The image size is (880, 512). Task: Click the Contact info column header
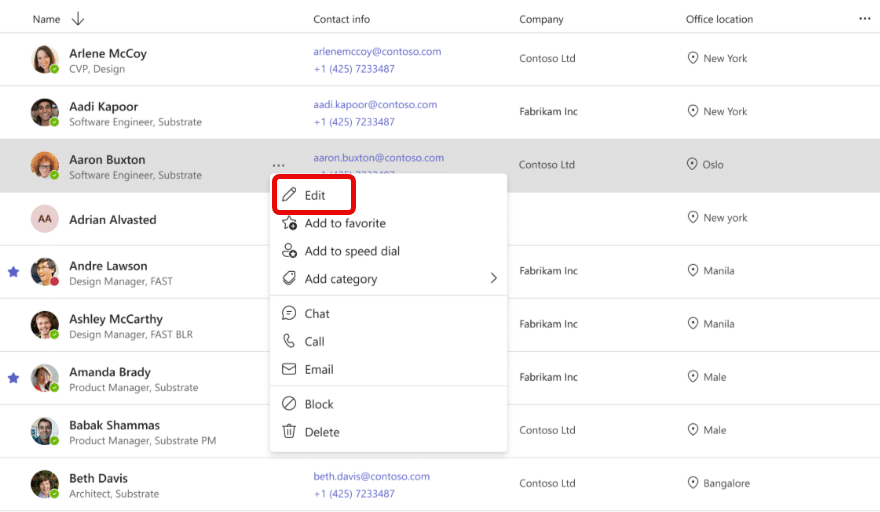click(x=341, y=19)
